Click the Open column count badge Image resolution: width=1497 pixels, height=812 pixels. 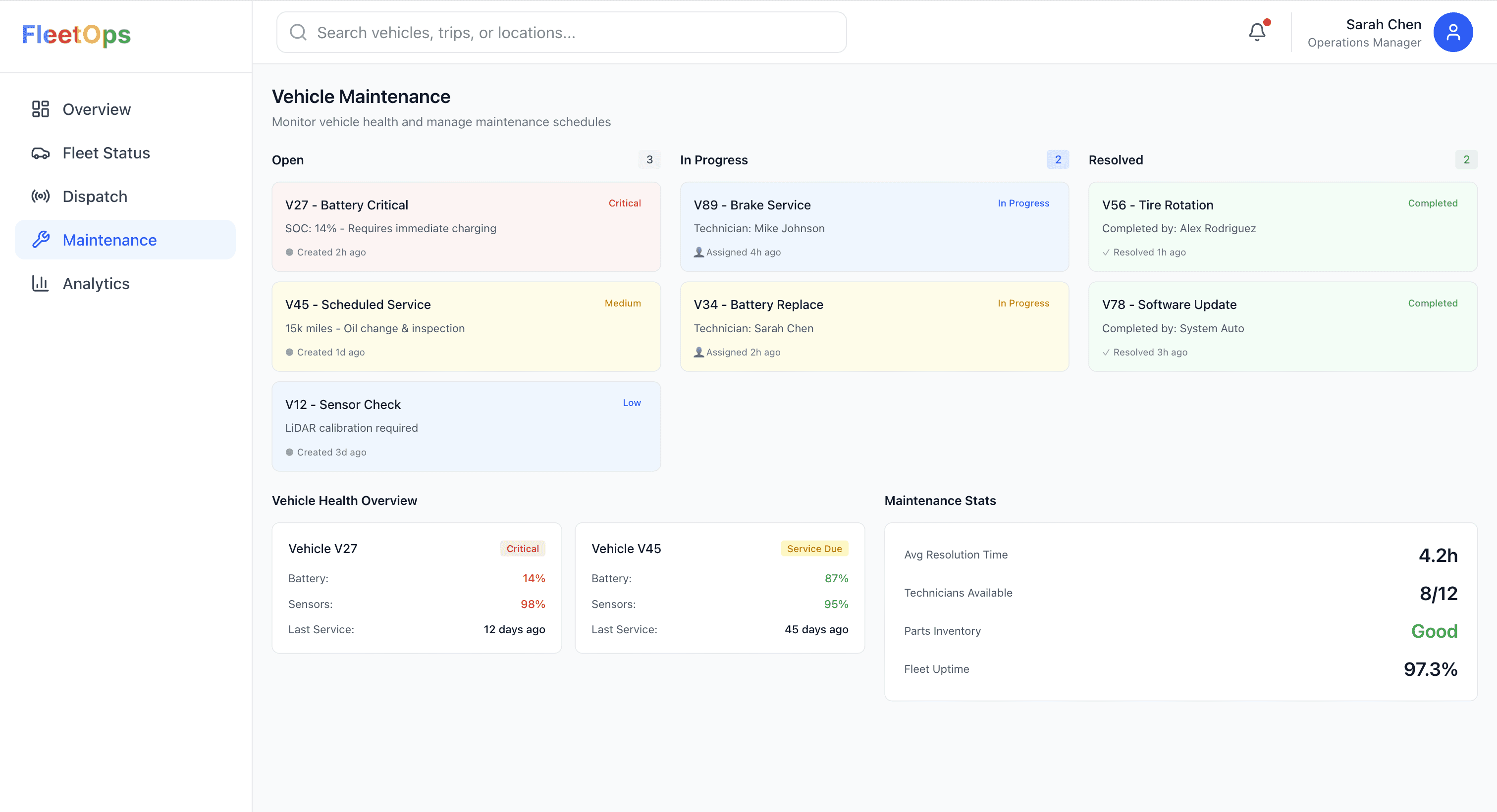(649, 160)
